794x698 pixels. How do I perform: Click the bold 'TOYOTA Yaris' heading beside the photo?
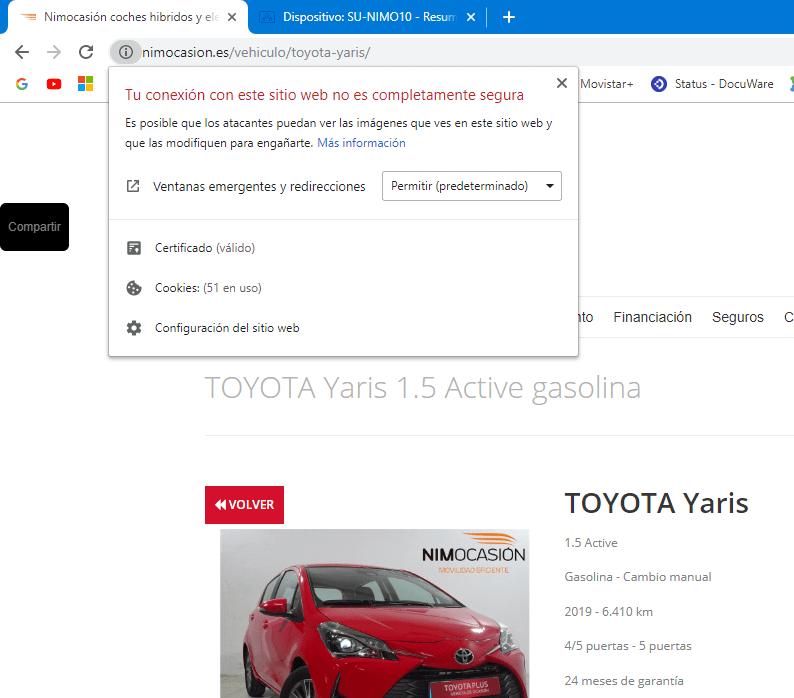(656, 503)
